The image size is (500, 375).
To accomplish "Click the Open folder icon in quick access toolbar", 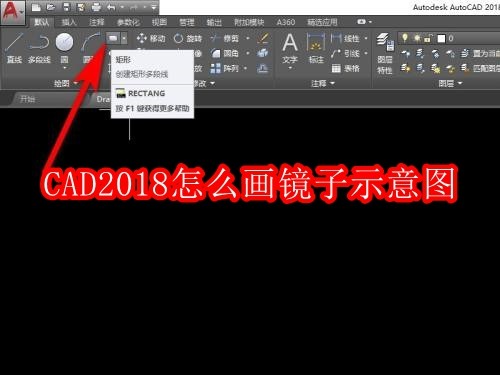I will tap(51, 7).
